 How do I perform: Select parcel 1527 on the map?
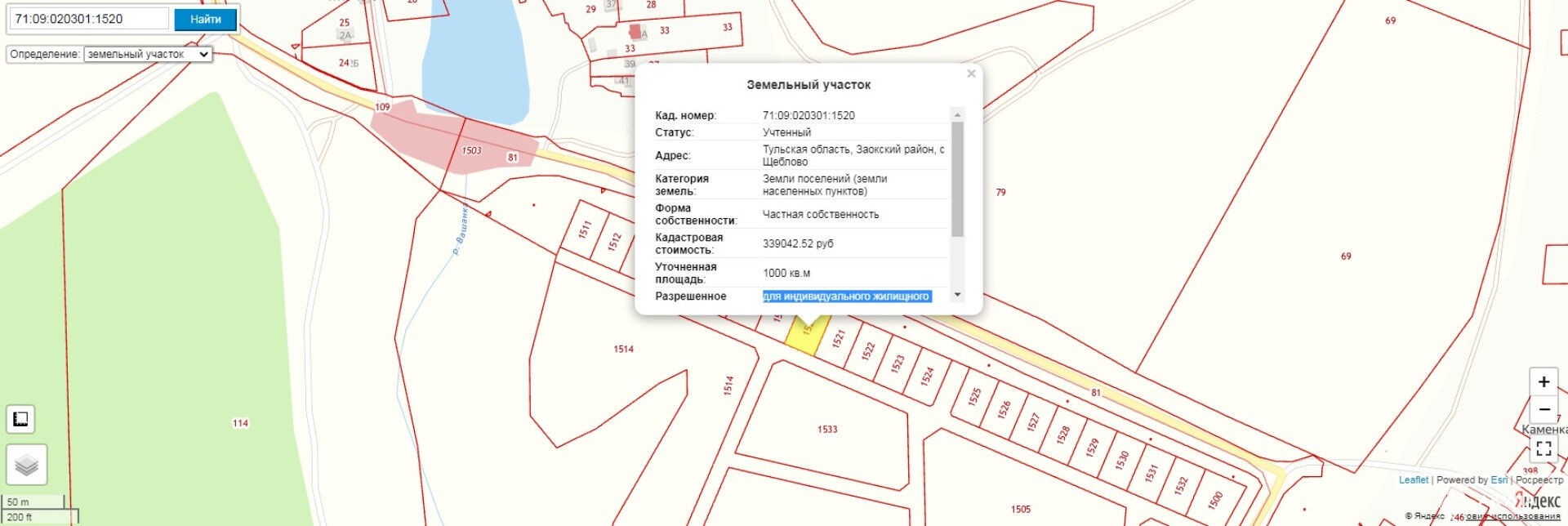coord(1033,421)
